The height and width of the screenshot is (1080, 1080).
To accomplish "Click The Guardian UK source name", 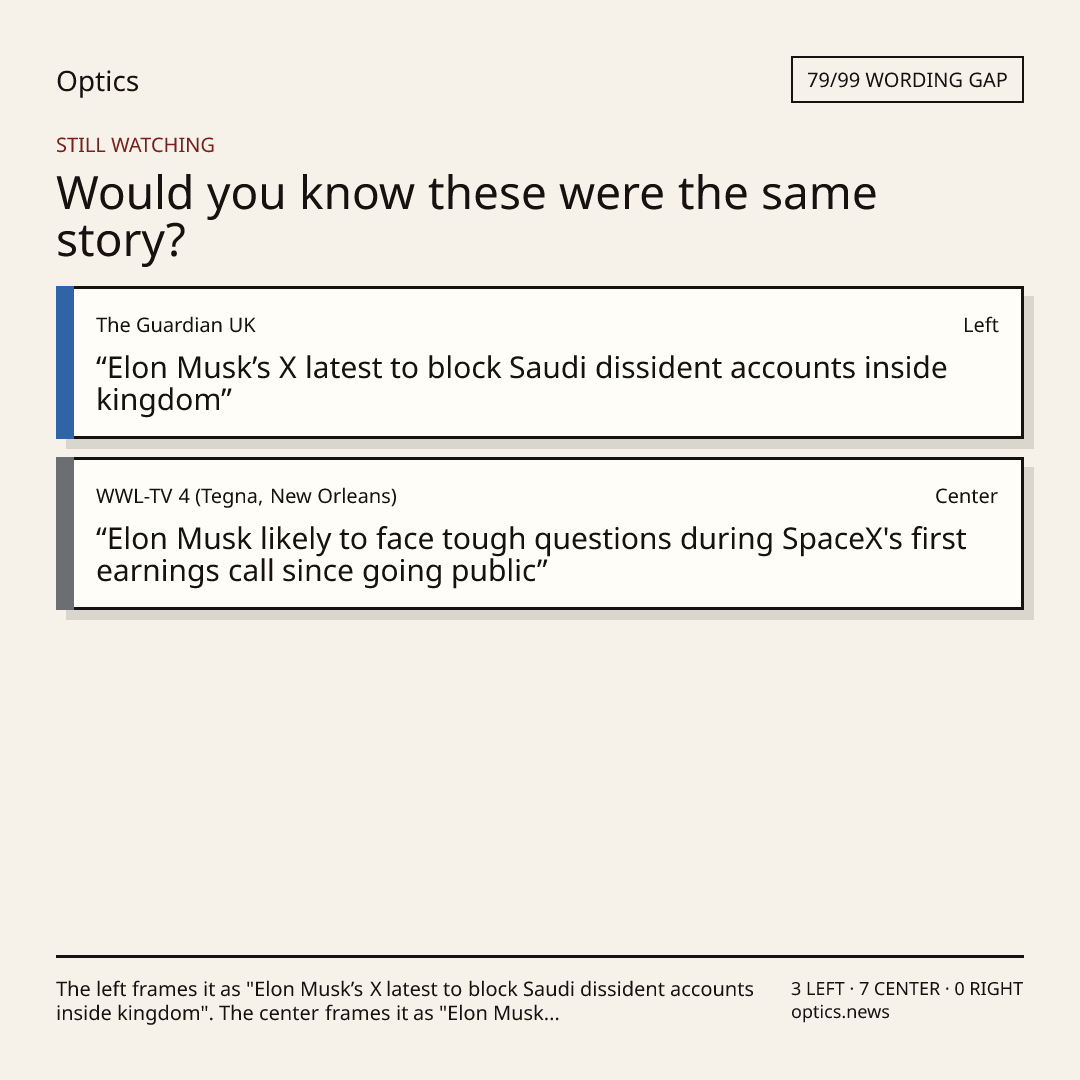I will 176,325.
